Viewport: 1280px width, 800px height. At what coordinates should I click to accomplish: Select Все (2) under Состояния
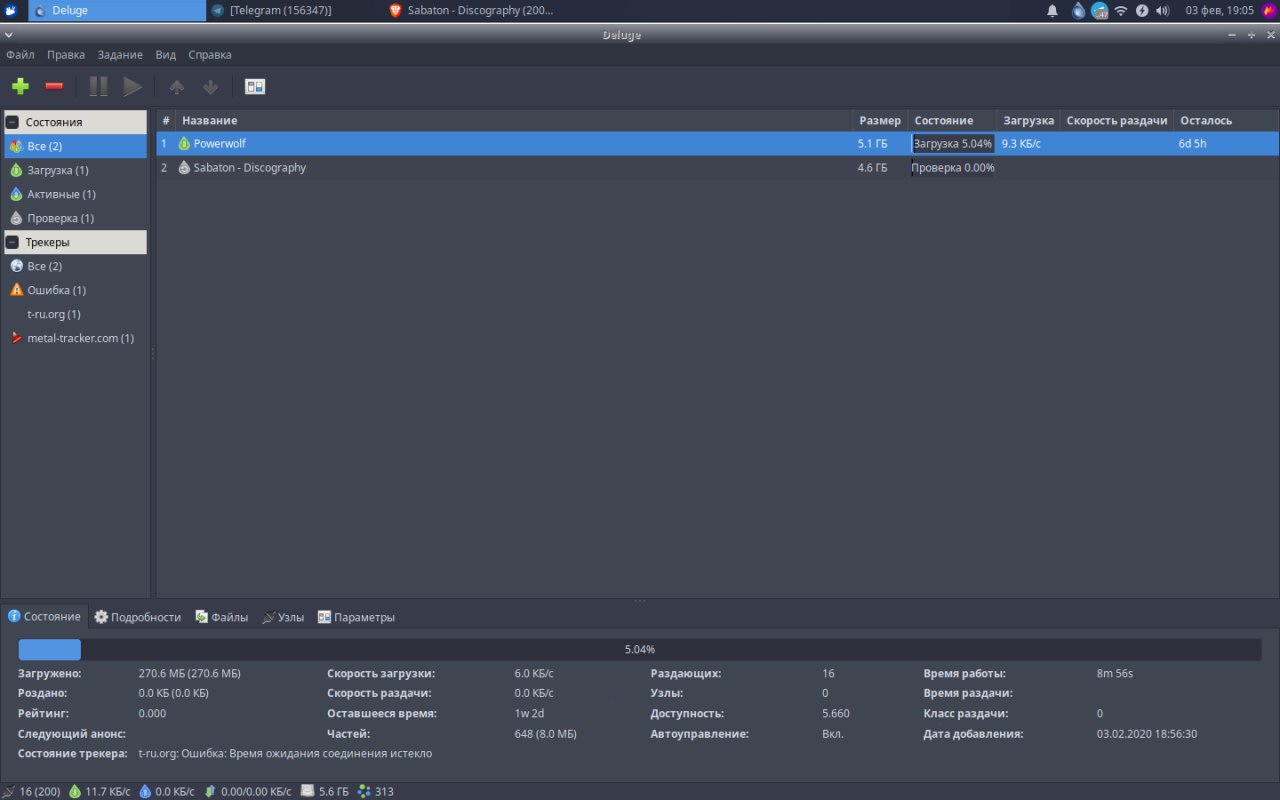[x=75, y=146]
